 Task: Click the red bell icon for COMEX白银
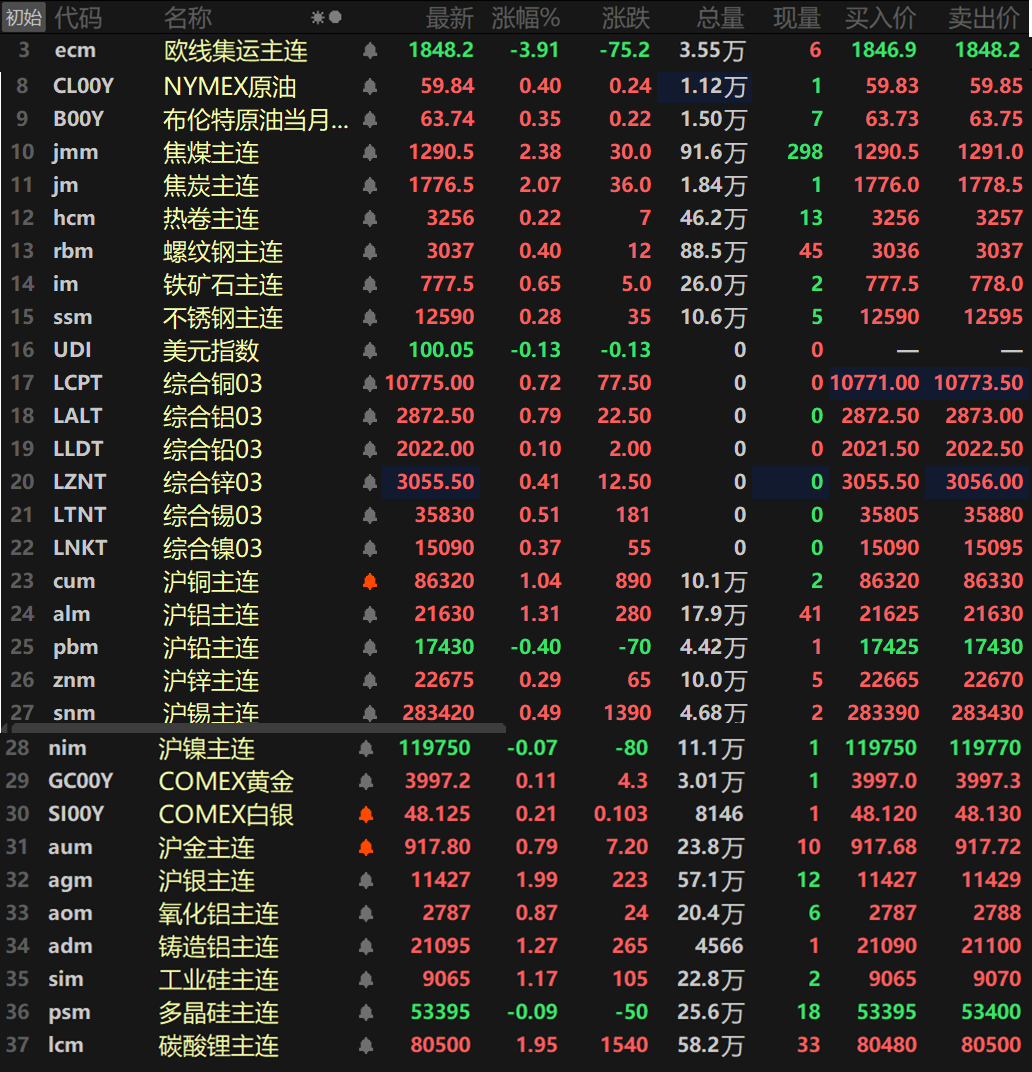pyautogui.click(x=366, y=815)
